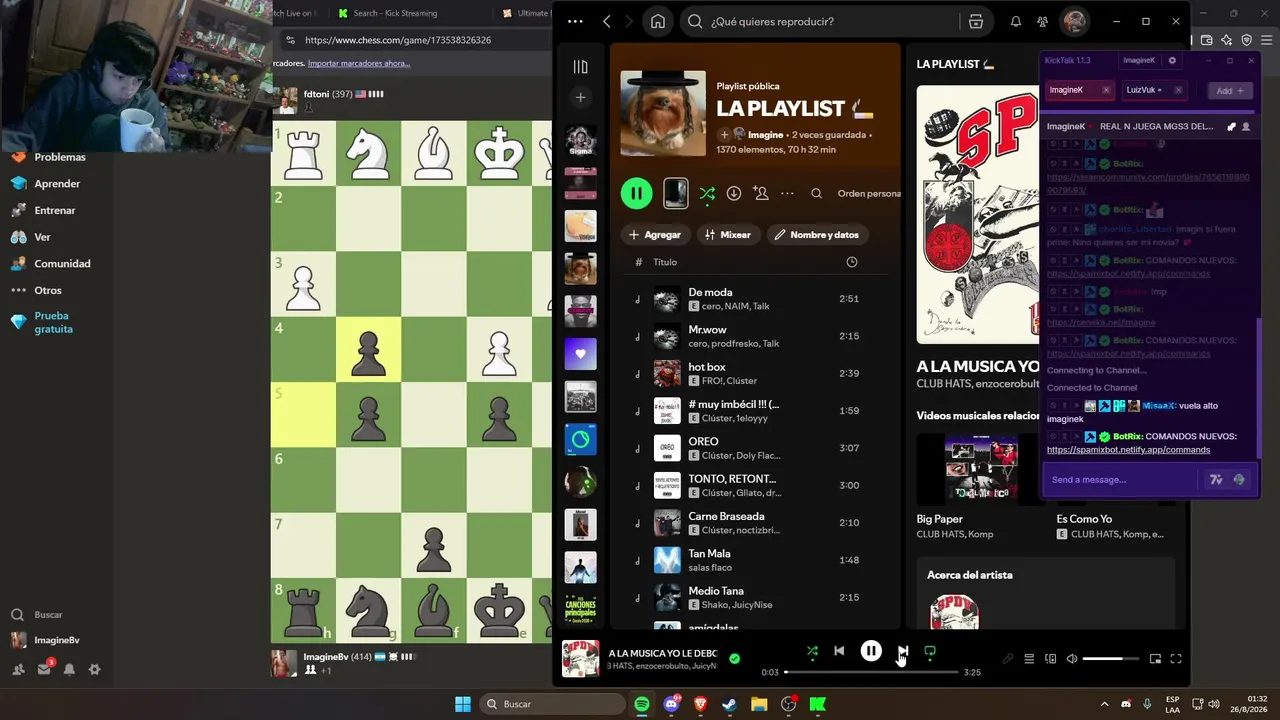Skip to previous track

(839, 651)
